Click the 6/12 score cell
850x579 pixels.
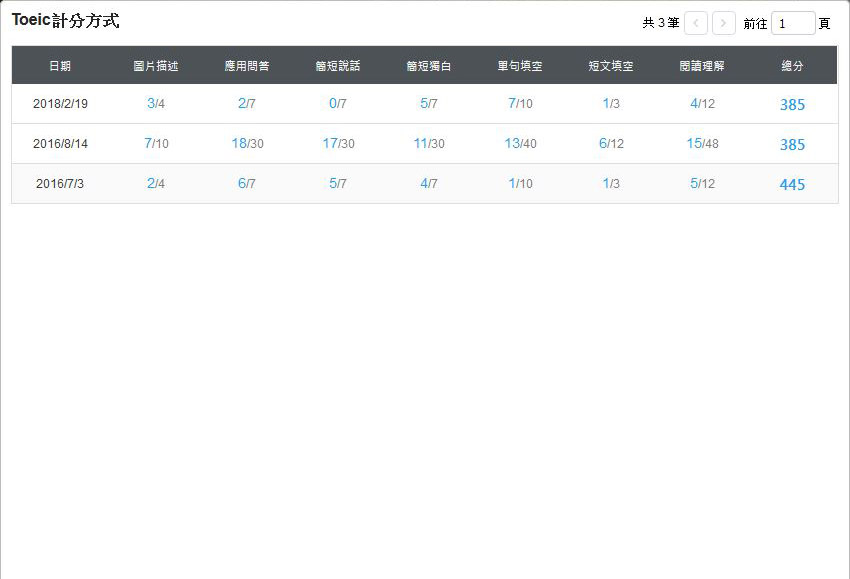coord(611,144)
